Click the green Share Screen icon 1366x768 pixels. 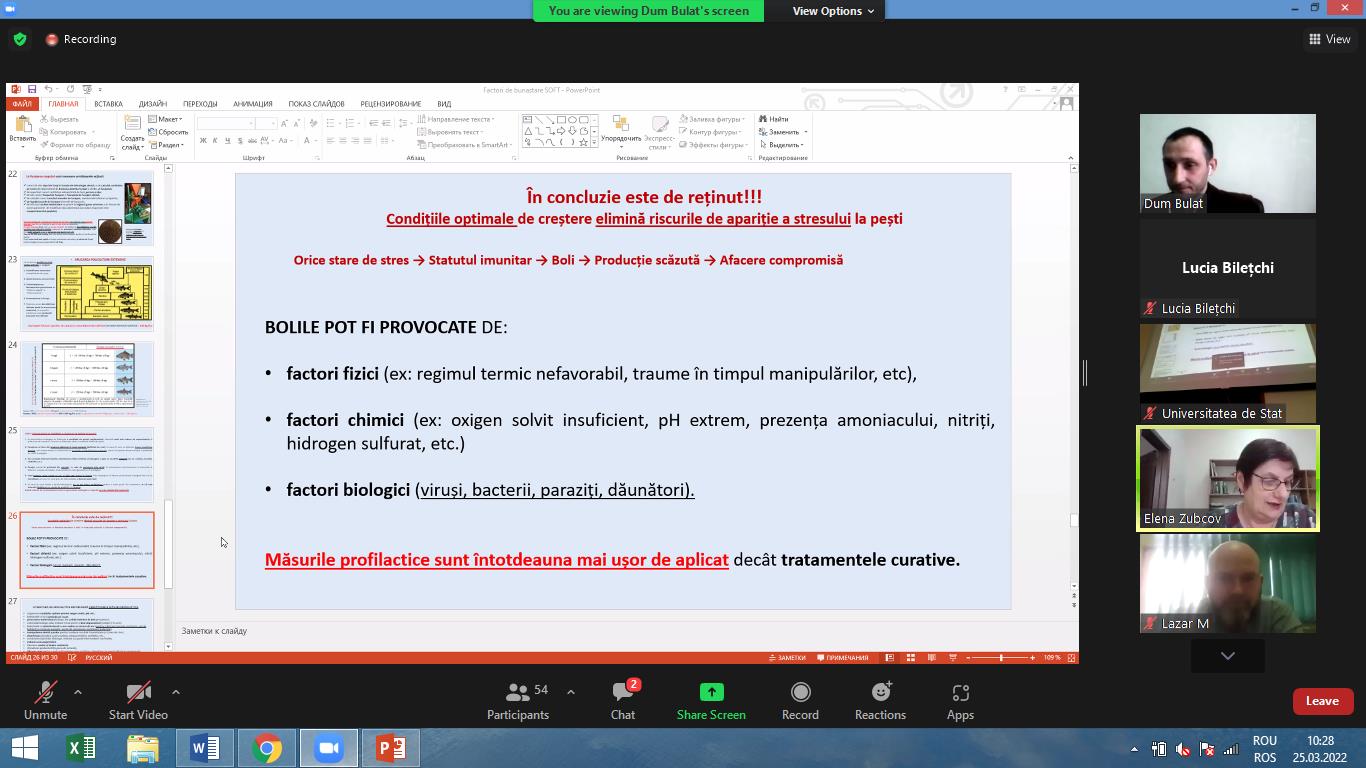[711, 692]
